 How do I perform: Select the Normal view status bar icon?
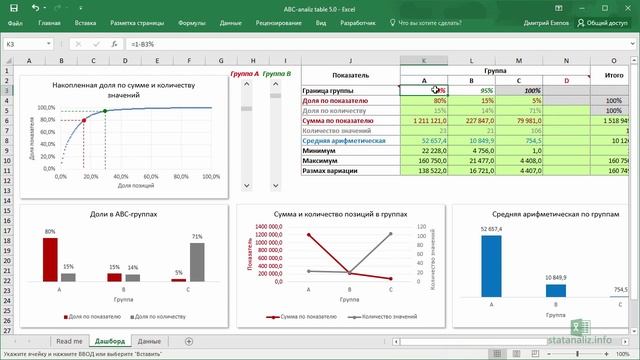497,354
